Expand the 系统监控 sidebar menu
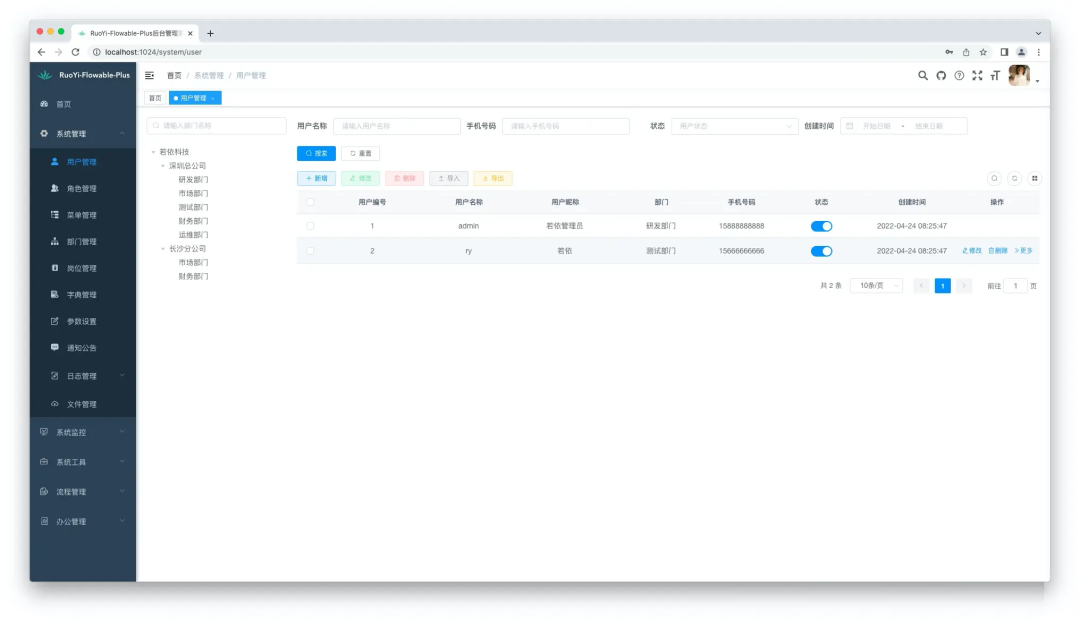 tap(82, 432)
